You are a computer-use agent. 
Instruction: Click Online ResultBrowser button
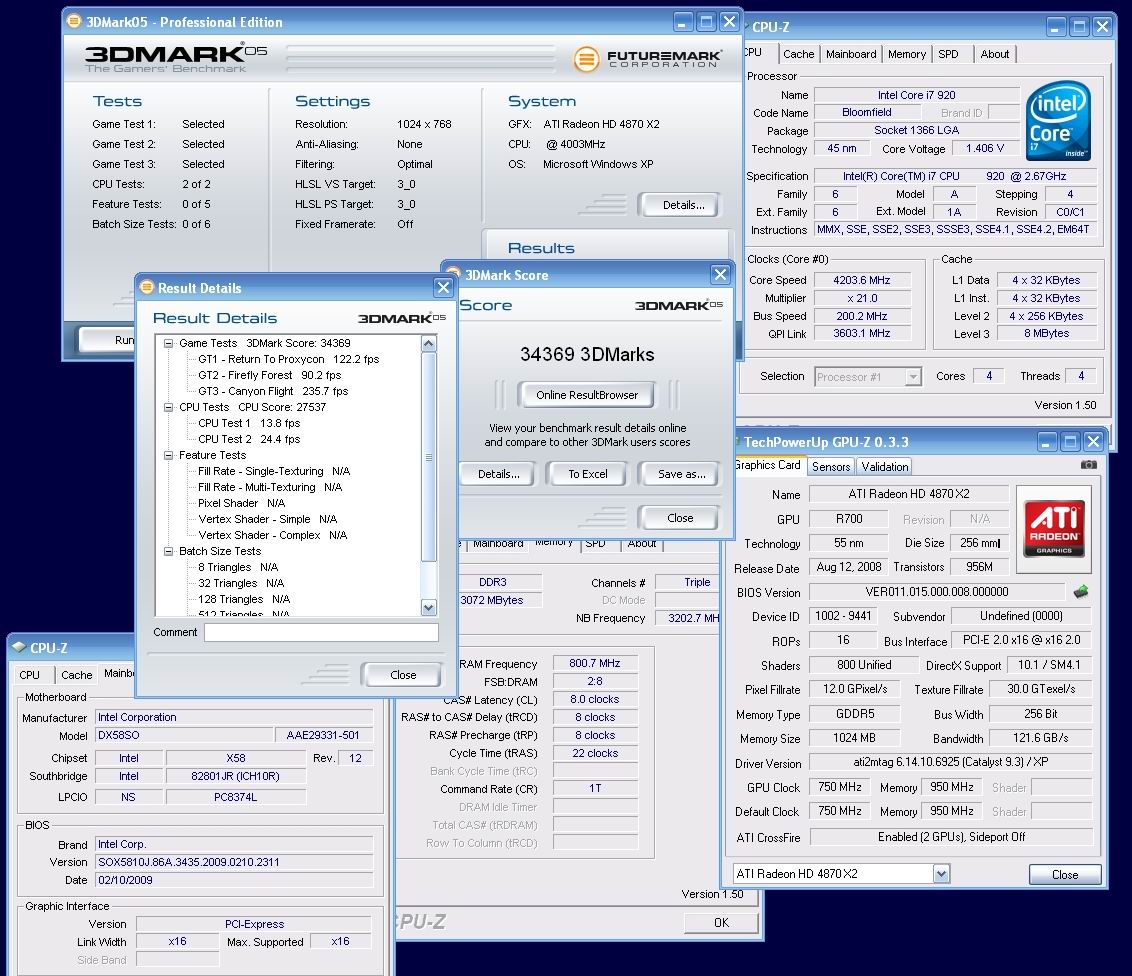(587, 395)
